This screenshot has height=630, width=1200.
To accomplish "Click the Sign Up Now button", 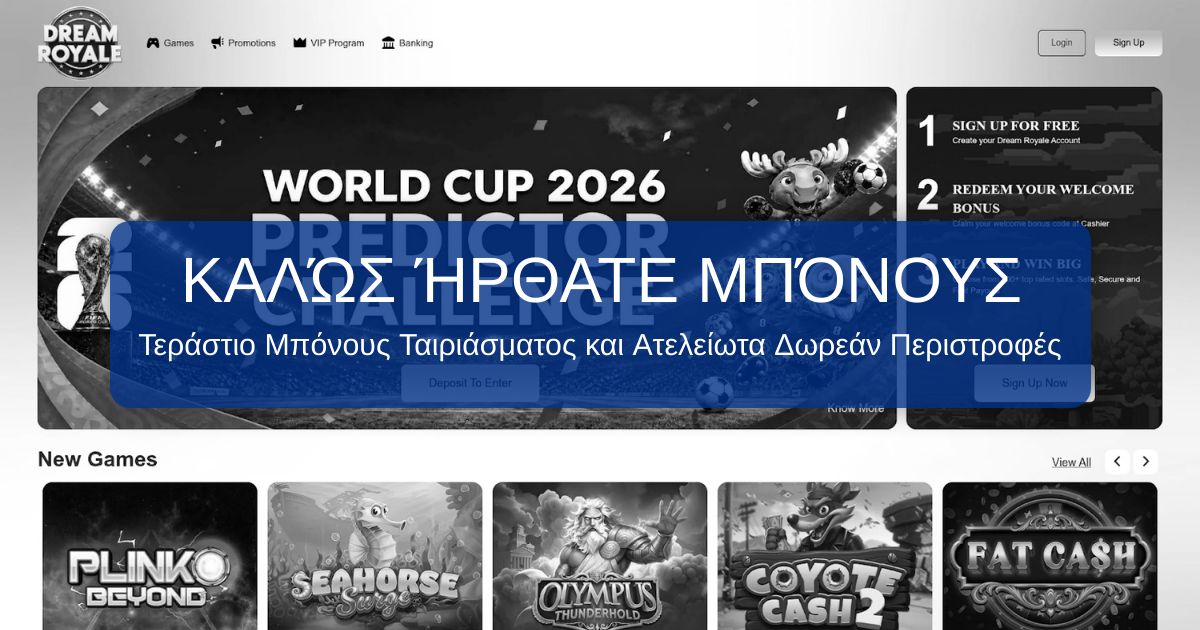I will tap(1034, 383).
